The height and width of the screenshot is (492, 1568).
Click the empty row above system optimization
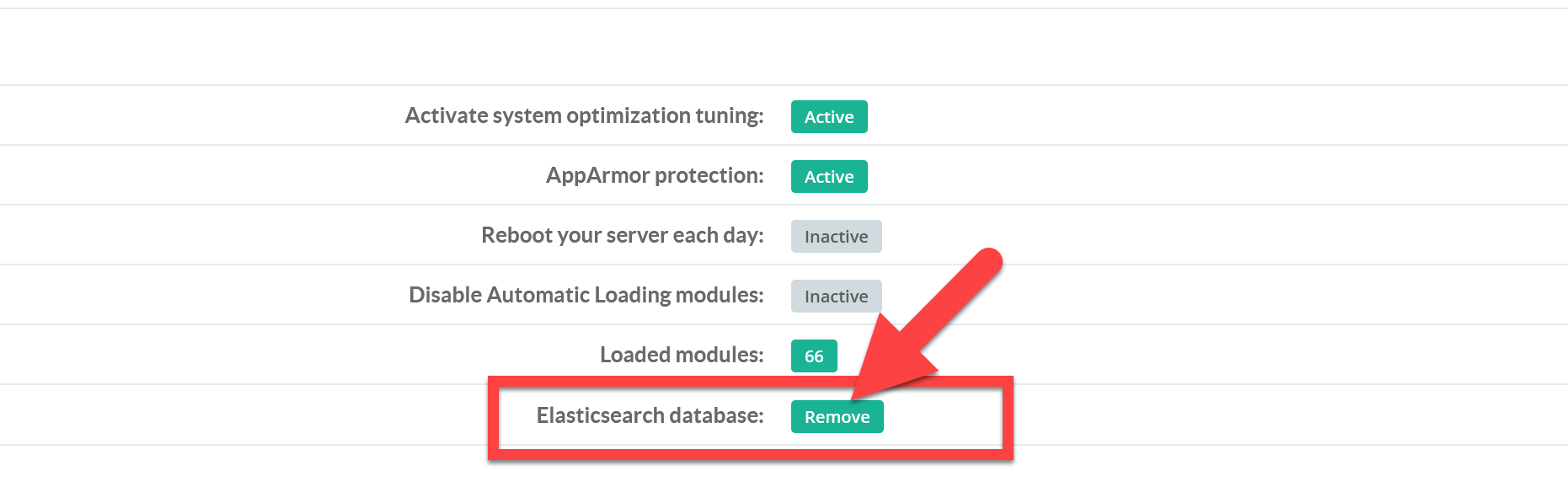coord(784,47)
